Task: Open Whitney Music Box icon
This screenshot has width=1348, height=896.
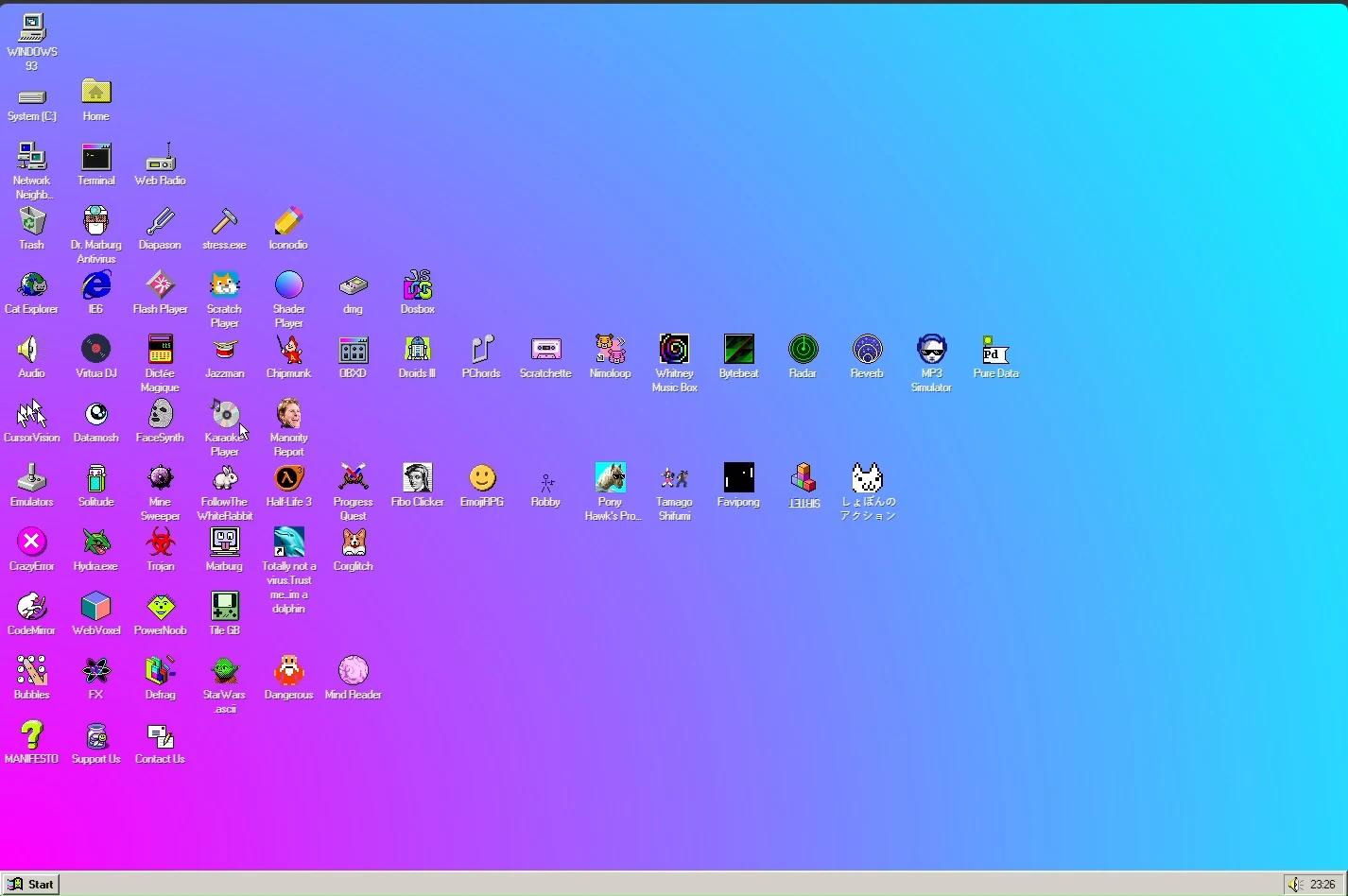Action: (x=674, y=350)
